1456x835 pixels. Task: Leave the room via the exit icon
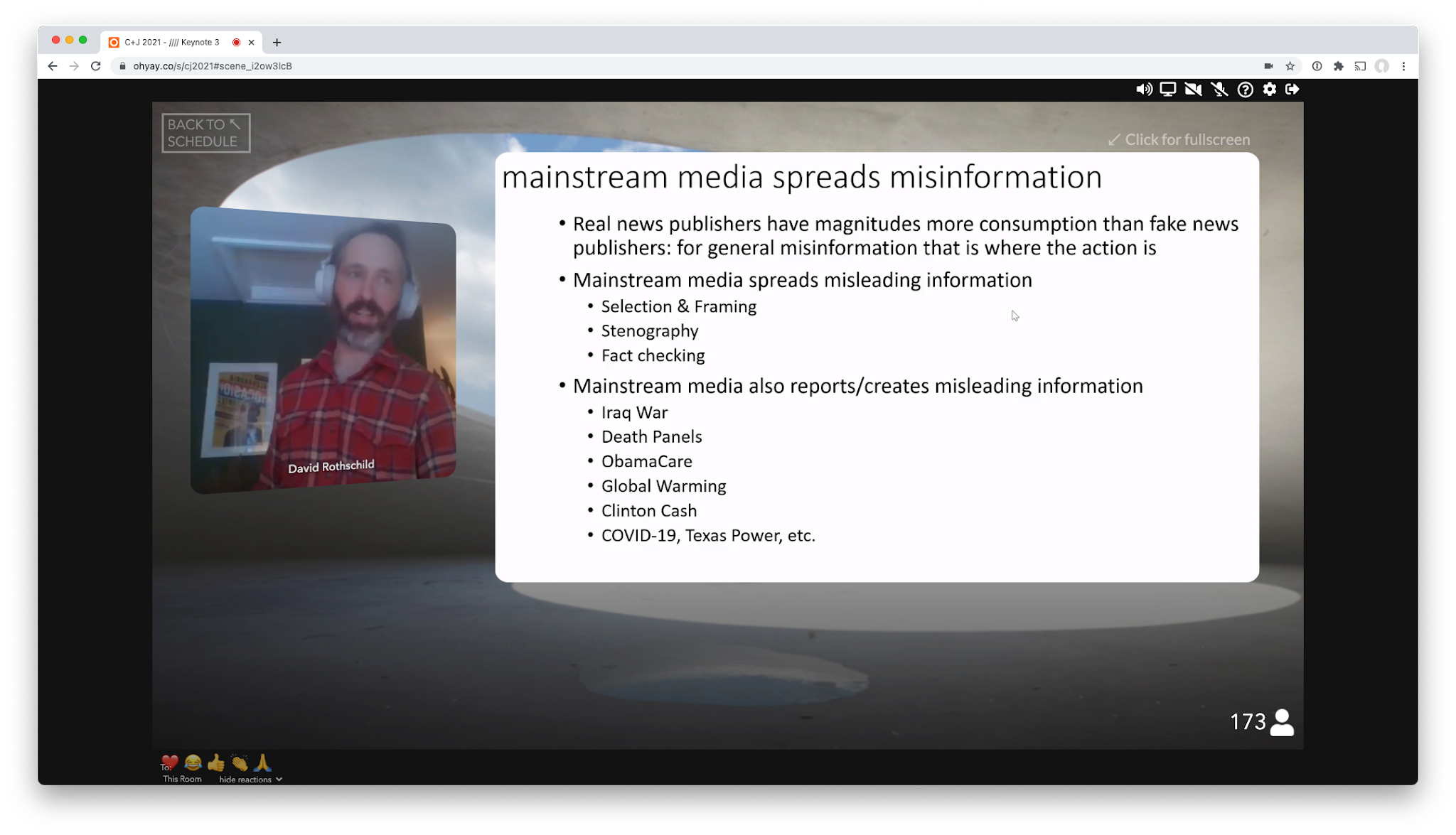1292,89
